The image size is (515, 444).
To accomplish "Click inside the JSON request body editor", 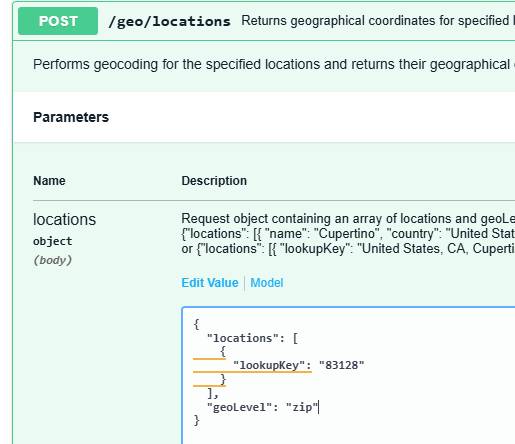I will click(x=348, y=375).
